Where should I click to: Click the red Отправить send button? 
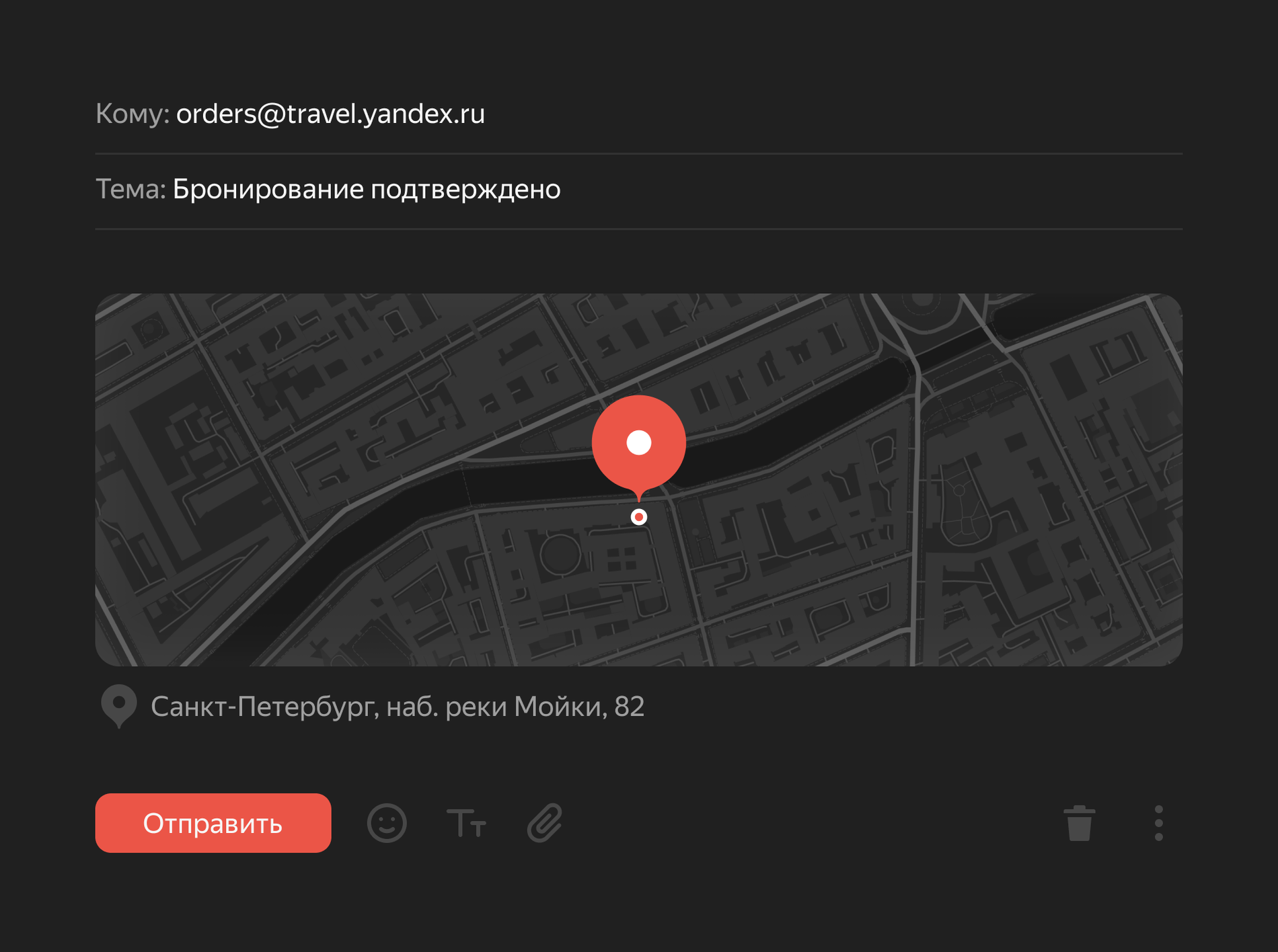click(213, 823)
